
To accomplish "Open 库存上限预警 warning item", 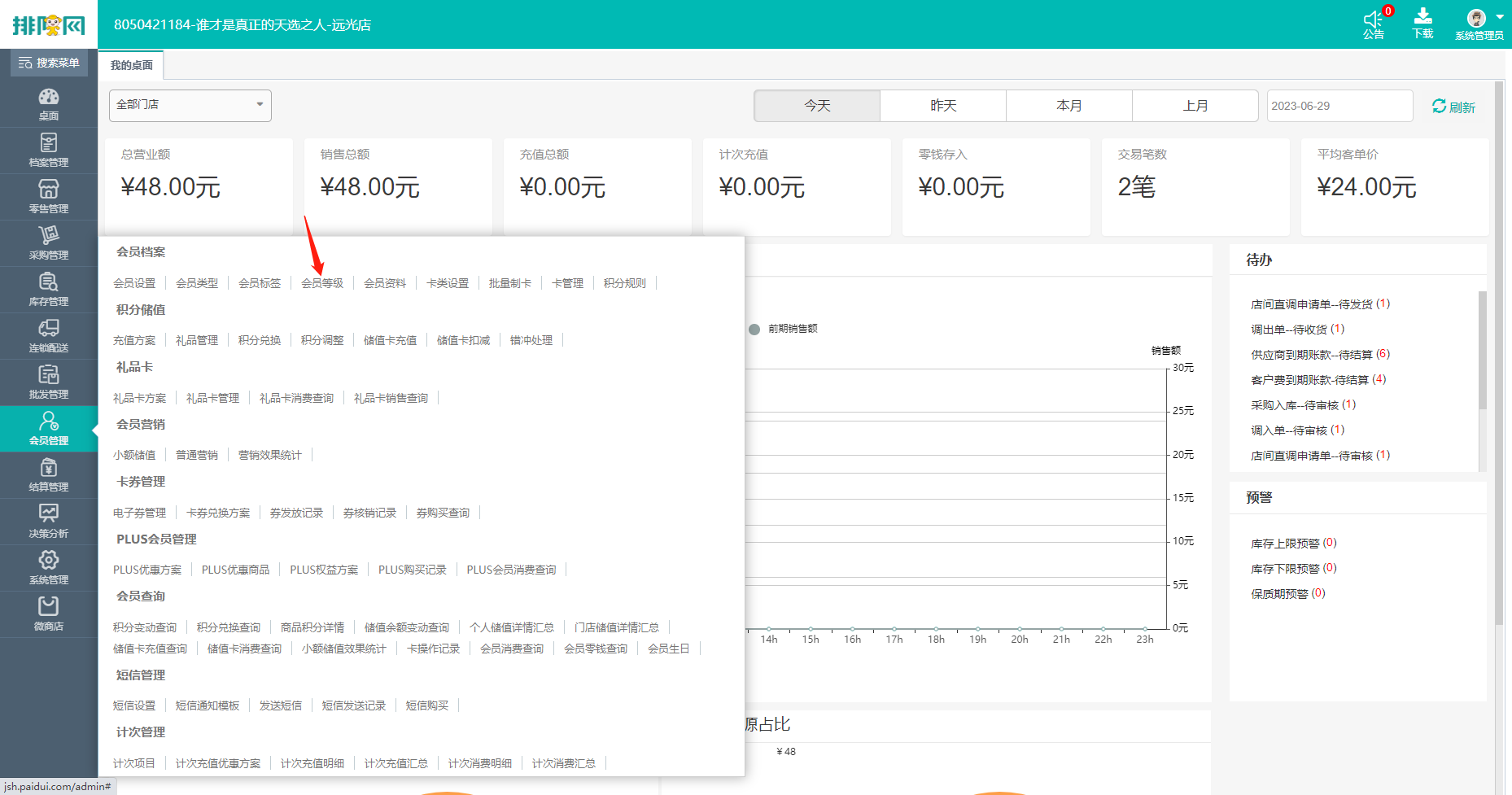I will click(x=1293, y=544).
